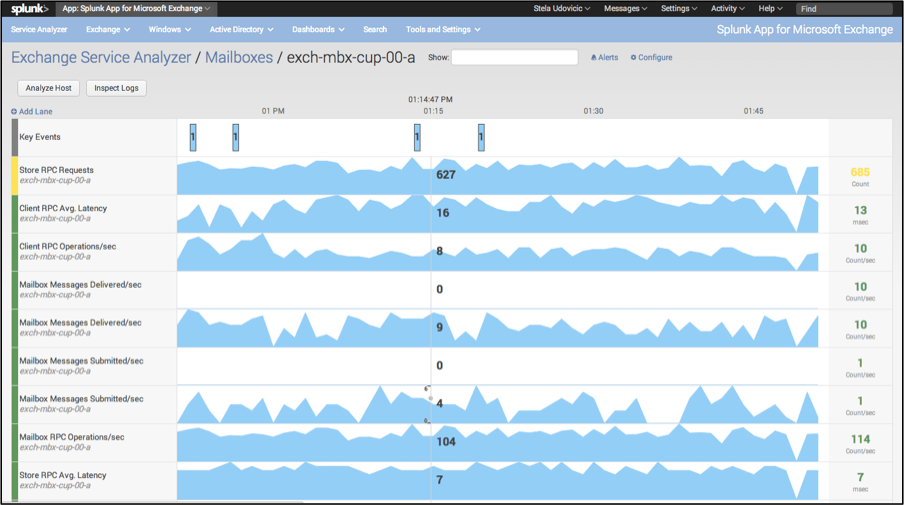Click the Inspect Logs button

click(x=116, y=88)
